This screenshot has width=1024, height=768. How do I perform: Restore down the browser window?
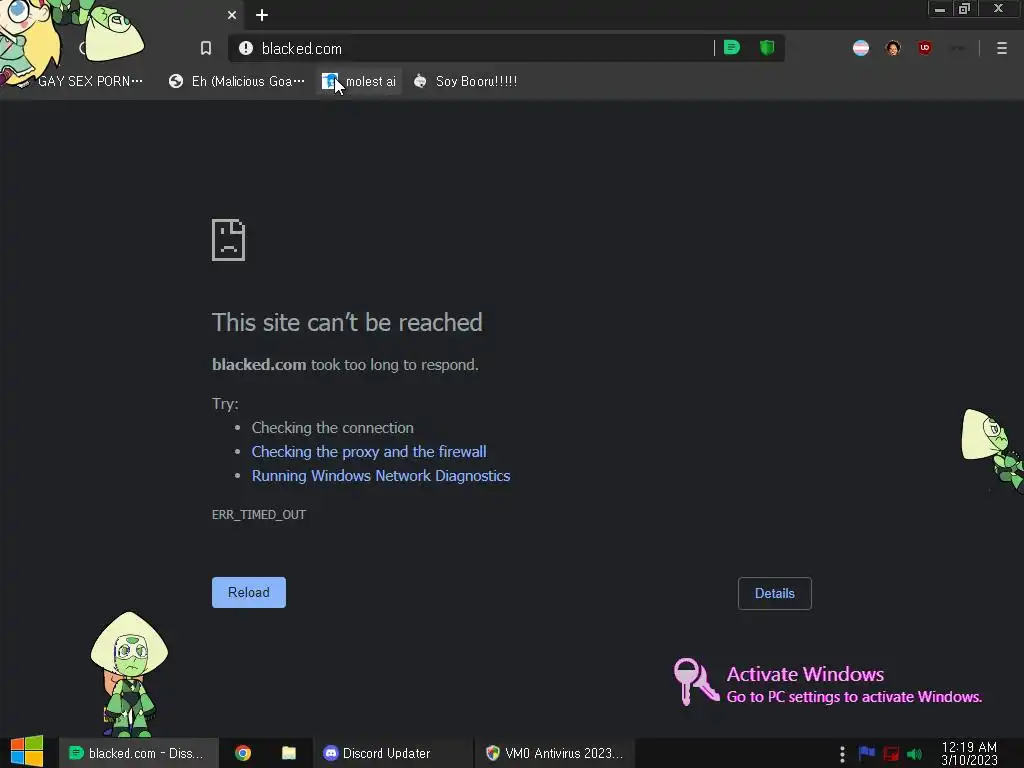(965, 9)
